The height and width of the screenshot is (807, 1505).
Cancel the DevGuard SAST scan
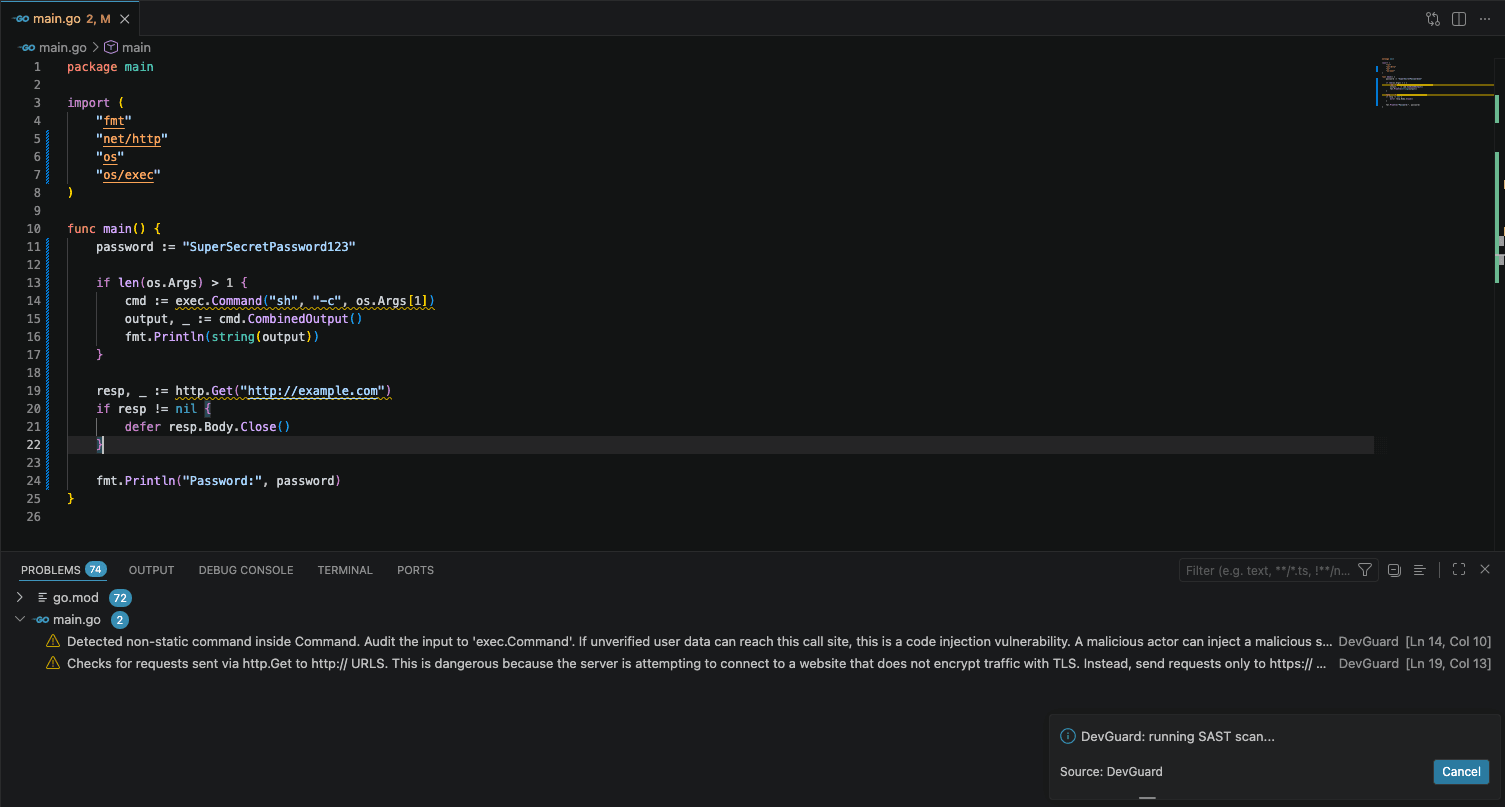(x=1461, y=771)
